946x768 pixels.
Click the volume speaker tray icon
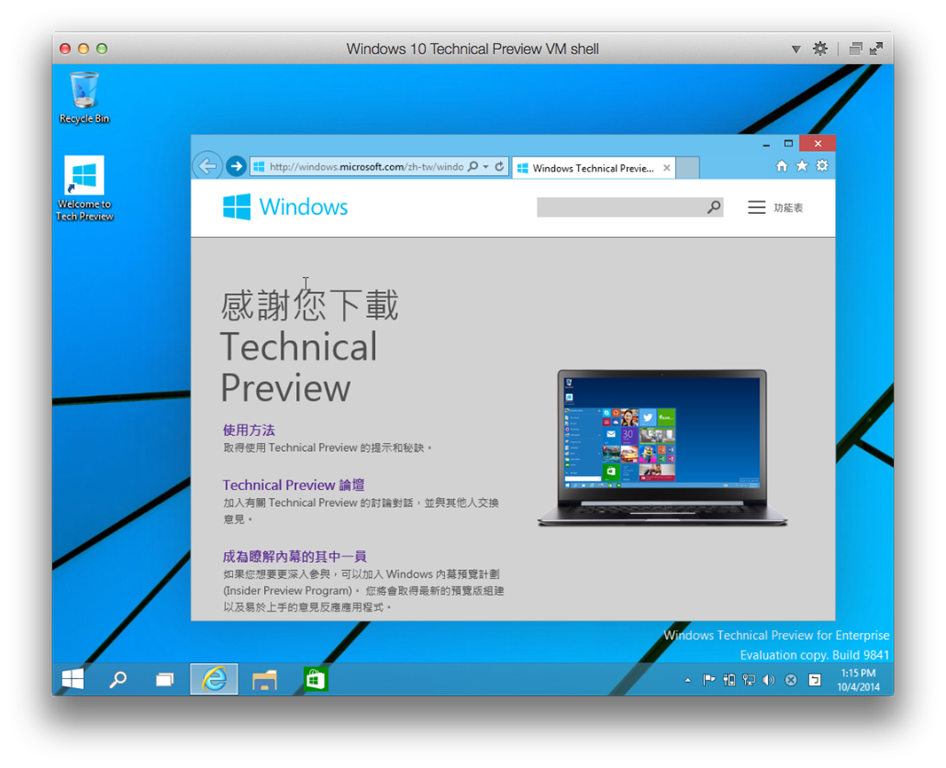[769, 681]
